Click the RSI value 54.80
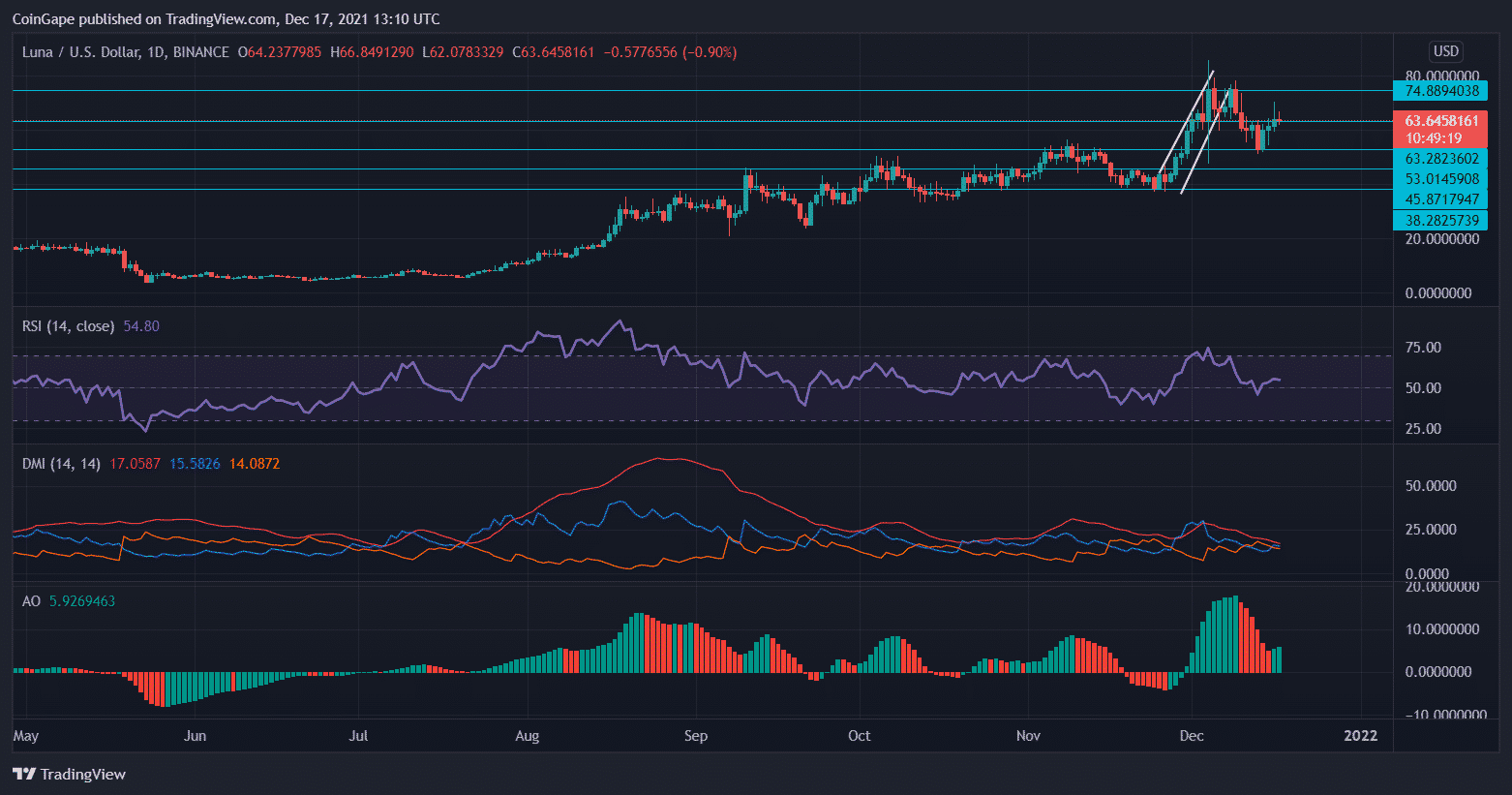This screenshot has width=1512, height=795. click(x=141, y=326)
